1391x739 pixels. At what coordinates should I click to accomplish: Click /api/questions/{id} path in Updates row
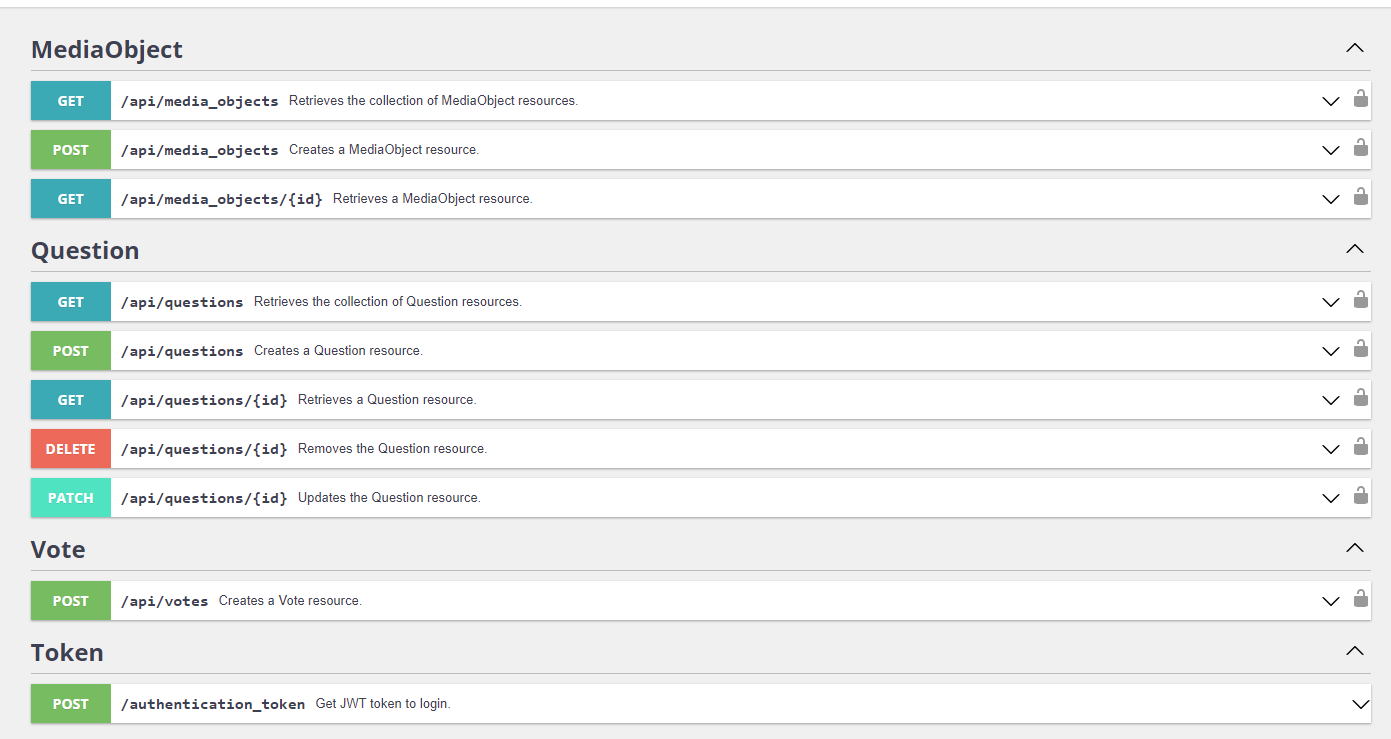point(204,498)
